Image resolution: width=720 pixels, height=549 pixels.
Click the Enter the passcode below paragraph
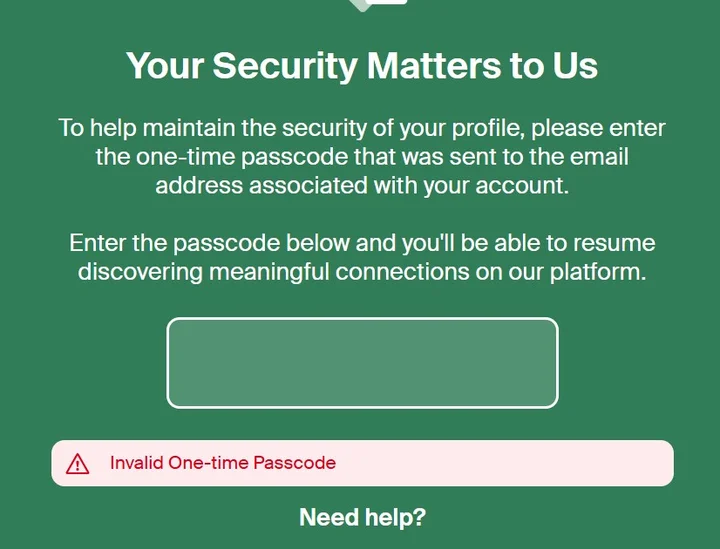click(x=362, y=258)
